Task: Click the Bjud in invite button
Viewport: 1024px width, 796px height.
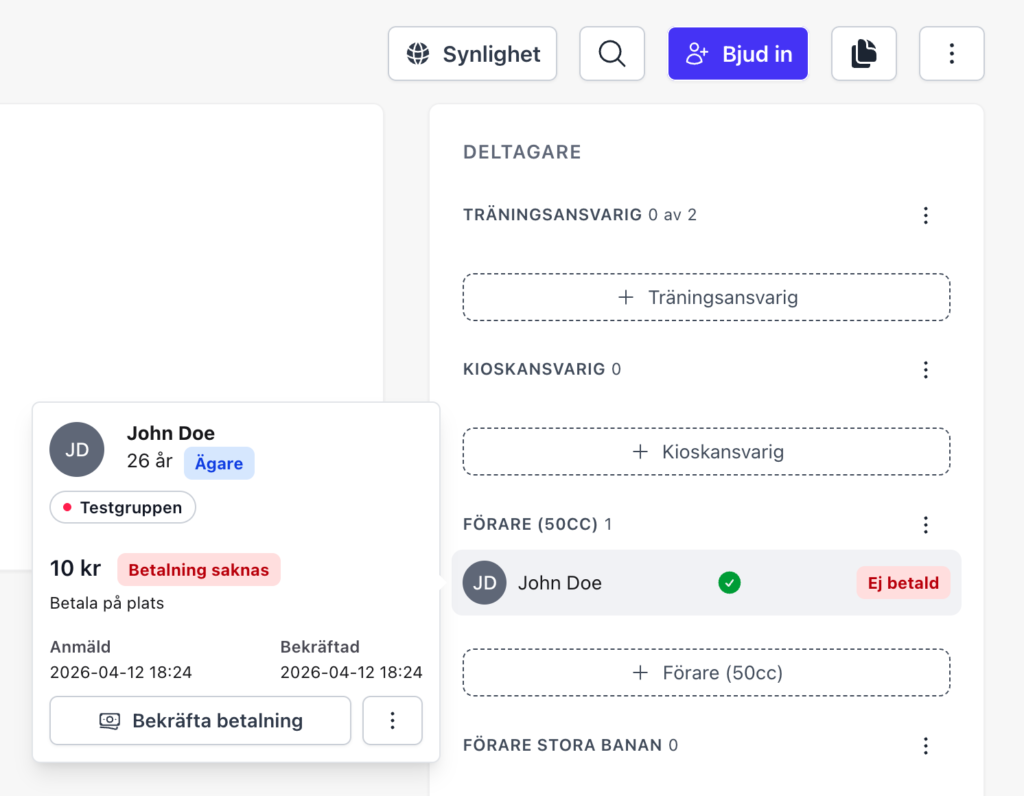Action: pyautogui.click(x=738, y=54)
